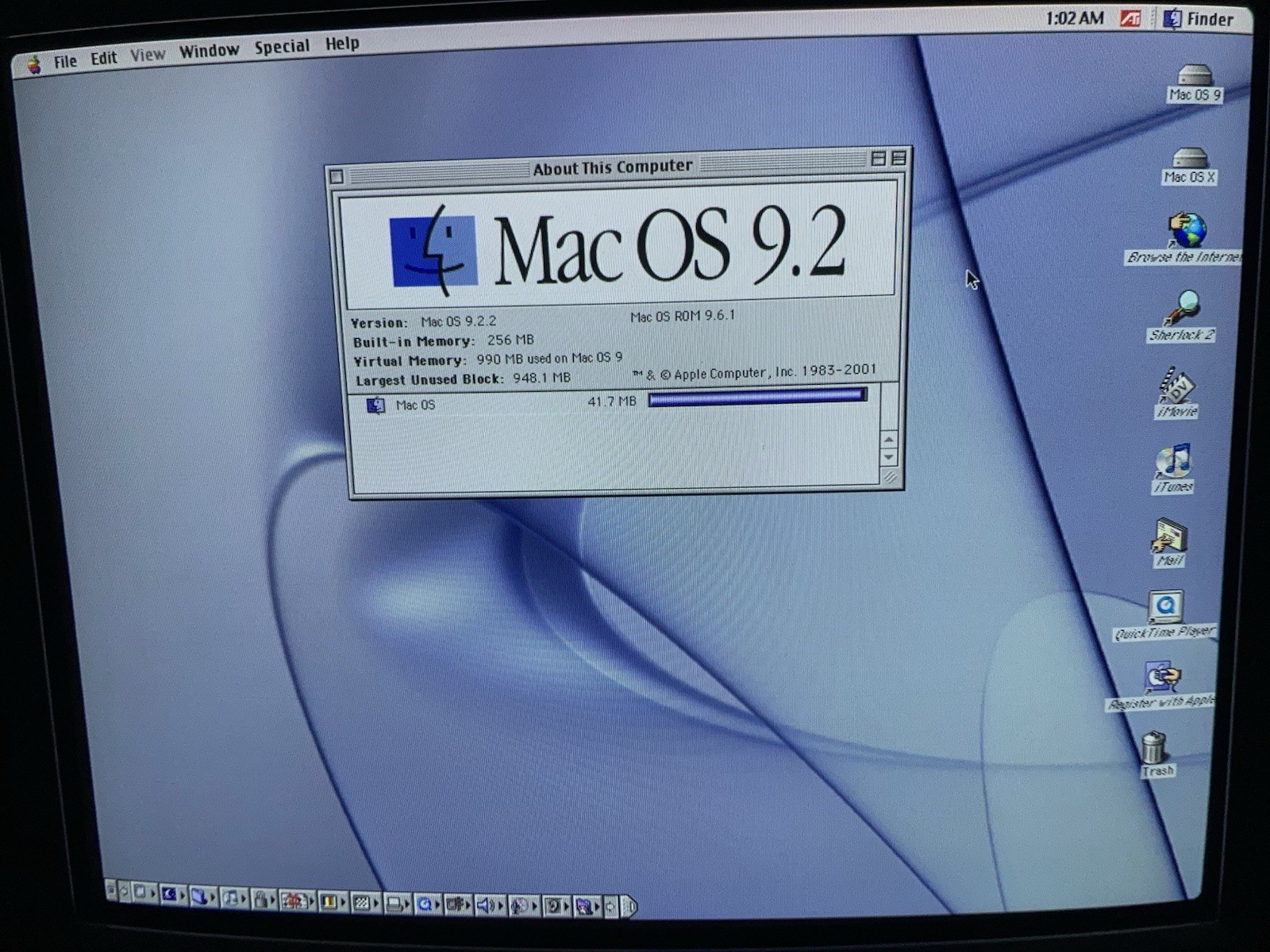Open the Edit menu

tap(103, 58)
